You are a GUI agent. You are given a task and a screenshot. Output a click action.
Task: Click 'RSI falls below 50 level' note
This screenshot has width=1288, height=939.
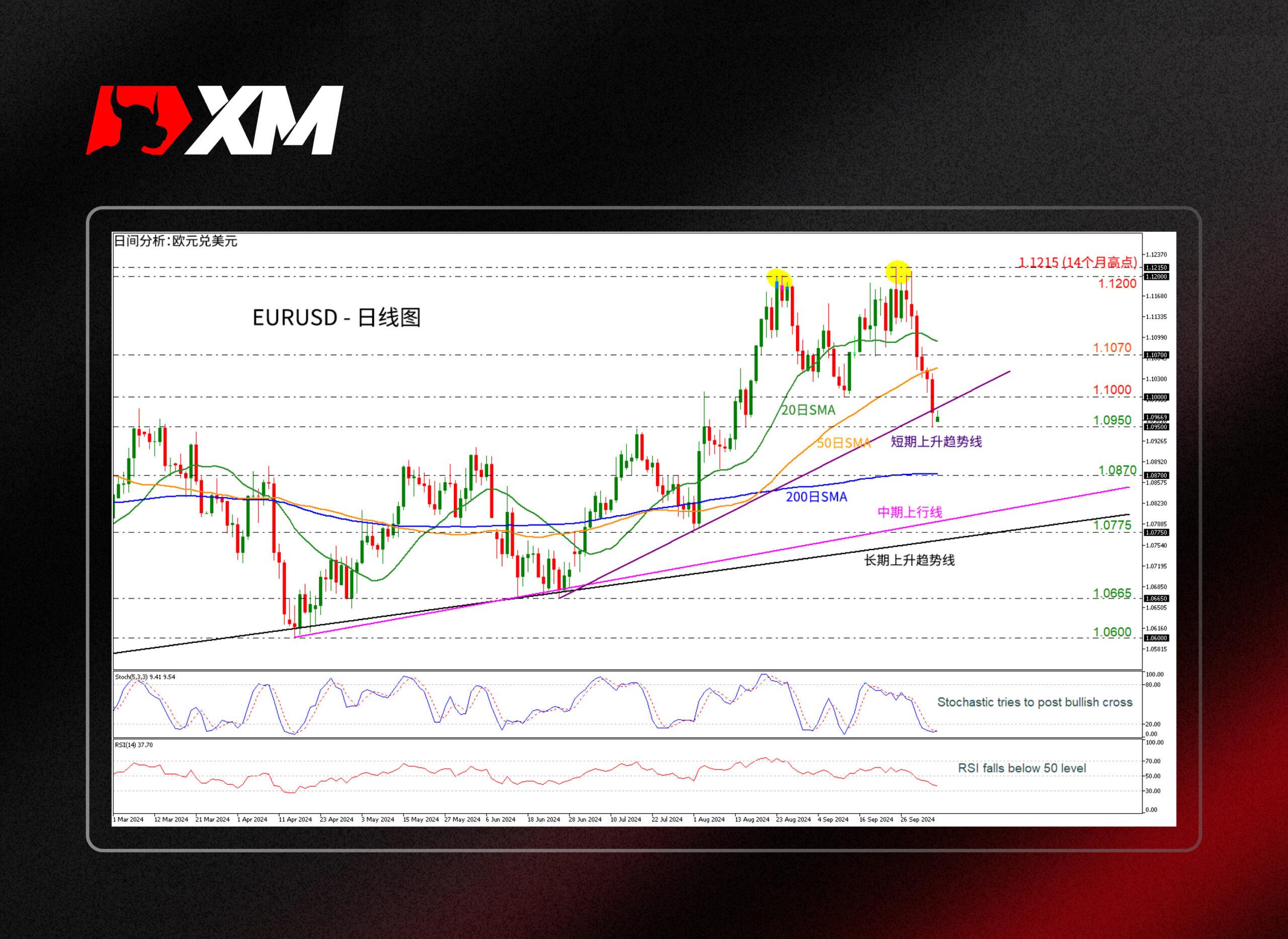click(x=1022, y=768)
